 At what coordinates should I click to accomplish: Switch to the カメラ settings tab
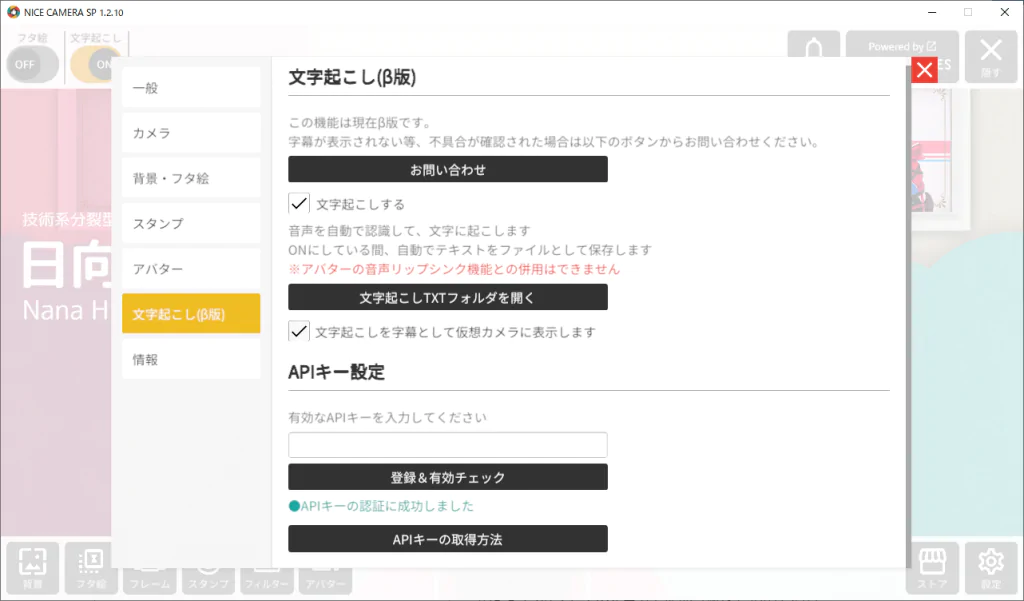(x=191, y=133)
